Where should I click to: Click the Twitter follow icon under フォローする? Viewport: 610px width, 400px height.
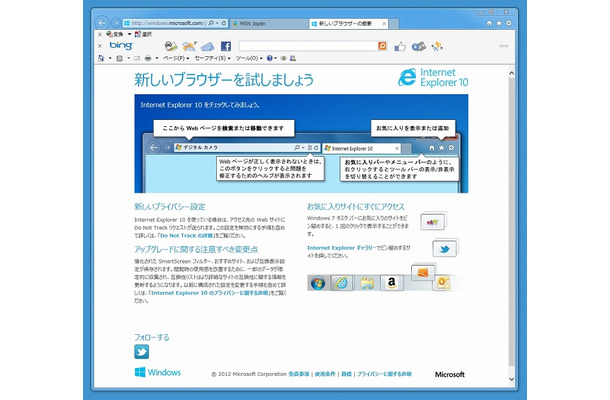click(142, 352)
